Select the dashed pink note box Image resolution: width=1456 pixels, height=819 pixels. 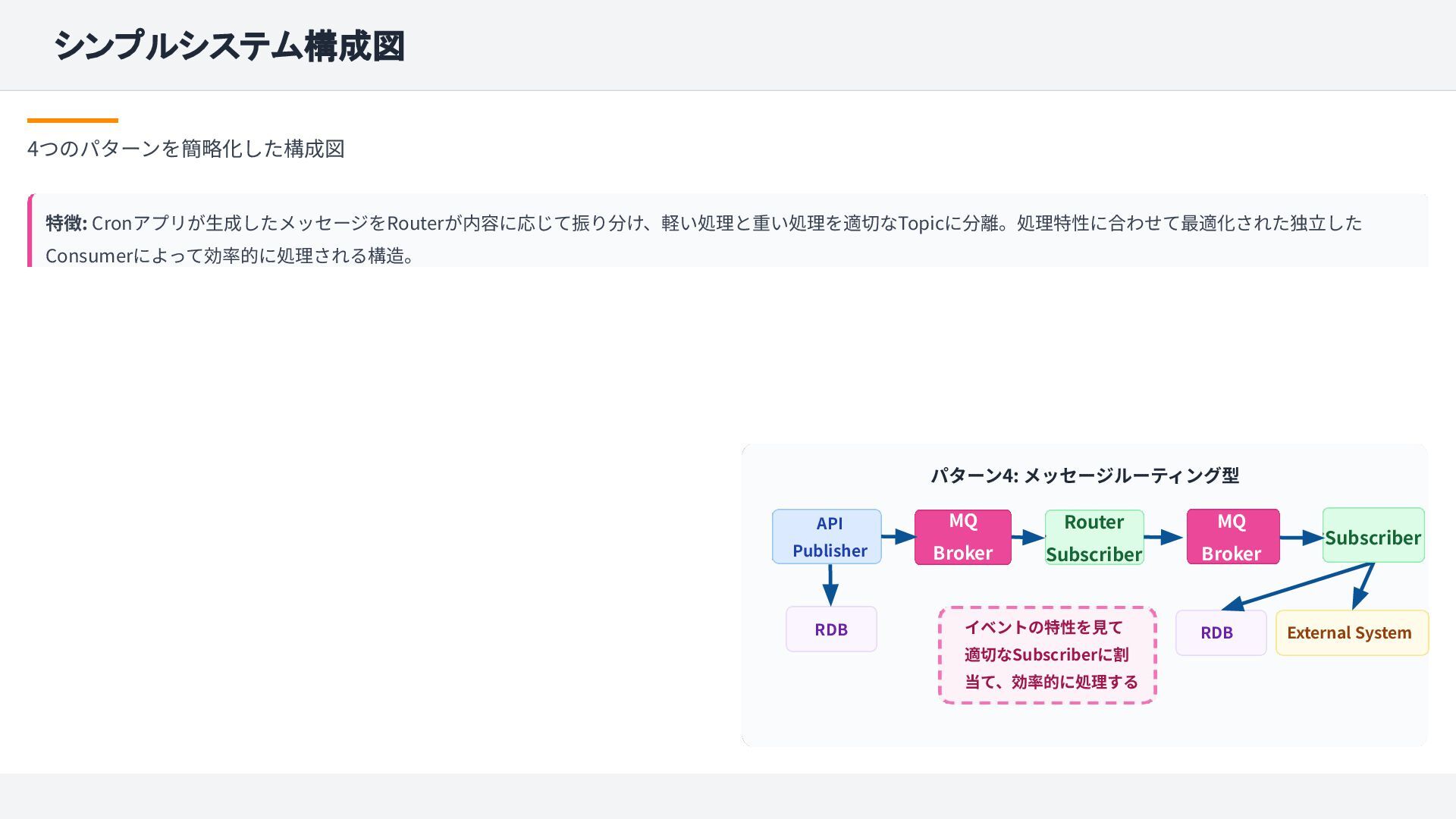tap(1047, 655)
